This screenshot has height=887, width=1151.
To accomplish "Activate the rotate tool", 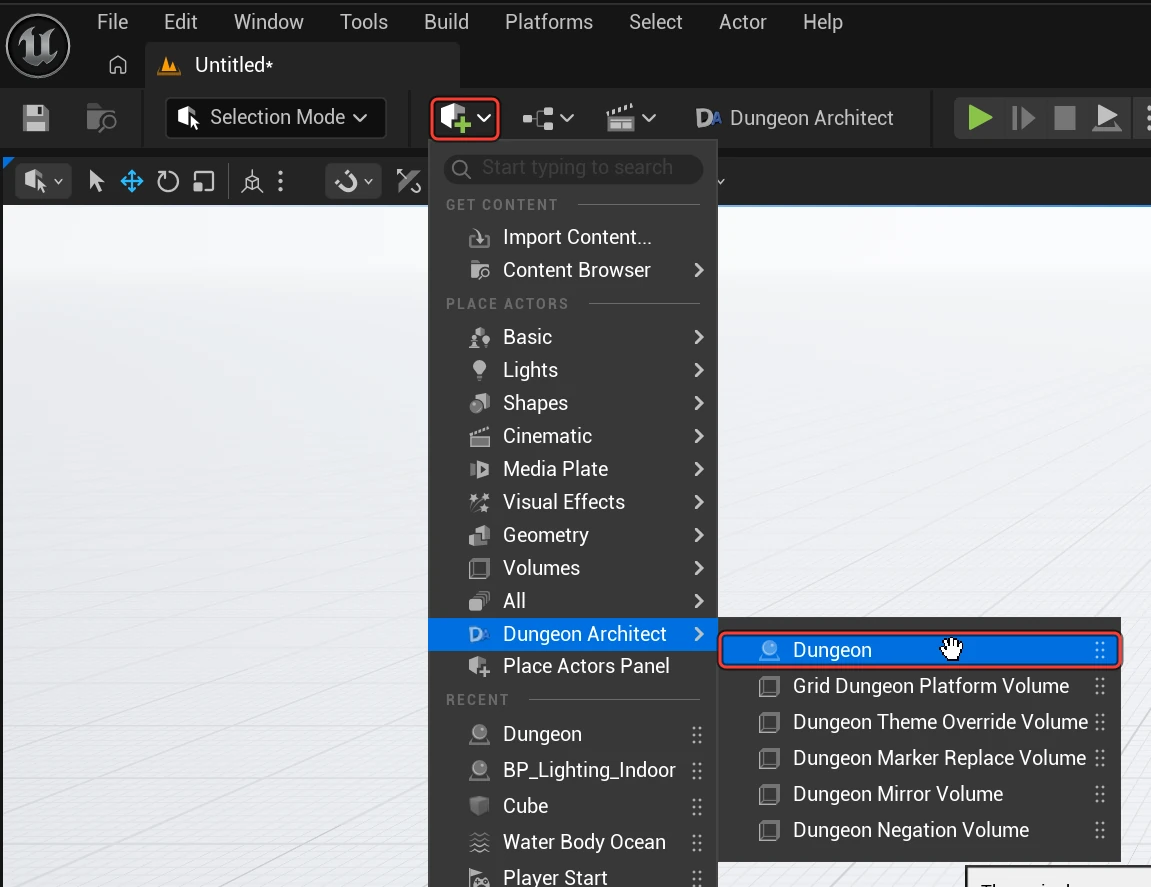I will coord(168,181).
